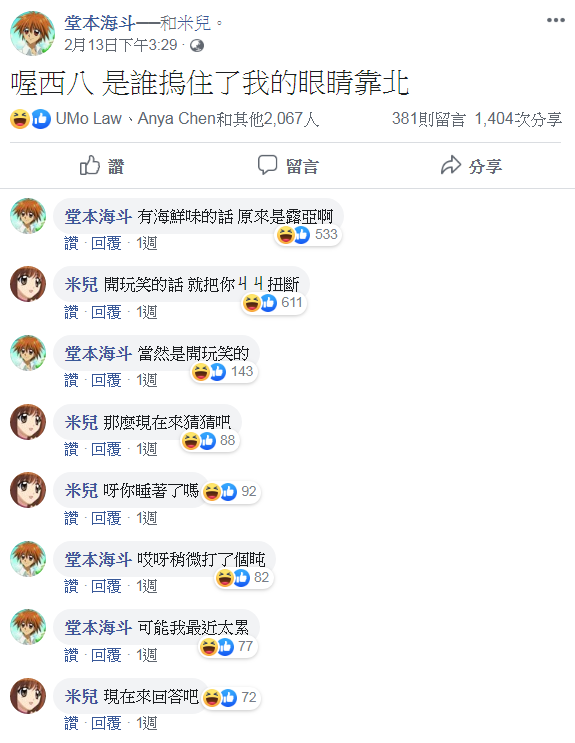The height and width of the screenshot is (743, 575).
Task: Click the speech bubble 留言 icon
Action: (267, 165)
